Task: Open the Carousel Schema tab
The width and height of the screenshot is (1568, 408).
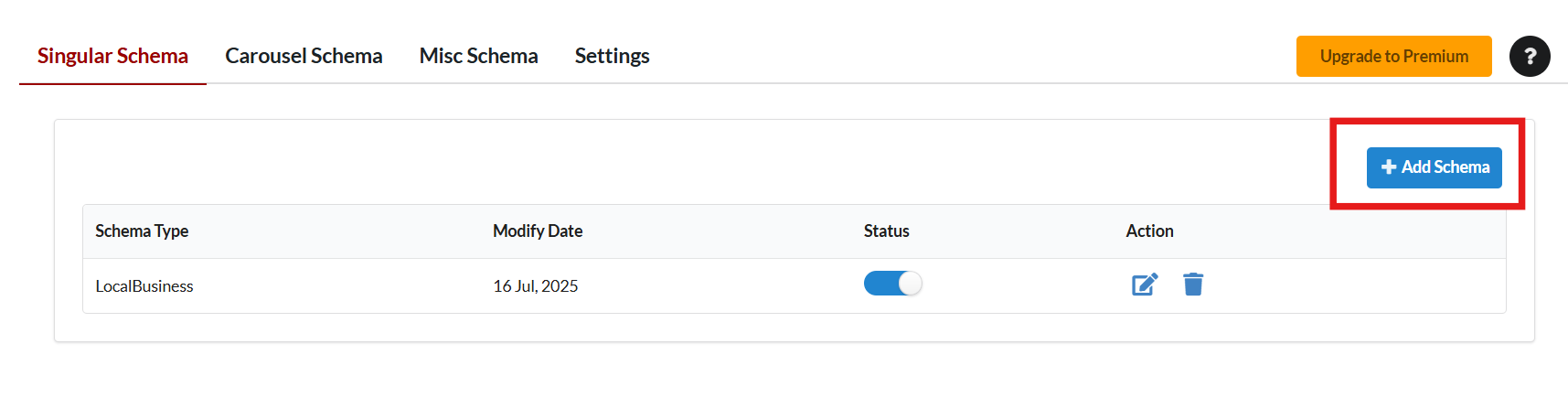Action: tap(304, 56)
